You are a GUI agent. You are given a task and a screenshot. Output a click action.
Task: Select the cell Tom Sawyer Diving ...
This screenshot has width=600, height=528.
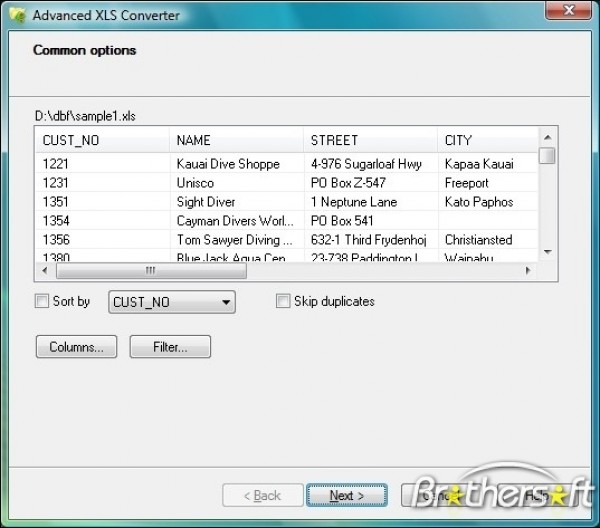[x=236, y=240]
